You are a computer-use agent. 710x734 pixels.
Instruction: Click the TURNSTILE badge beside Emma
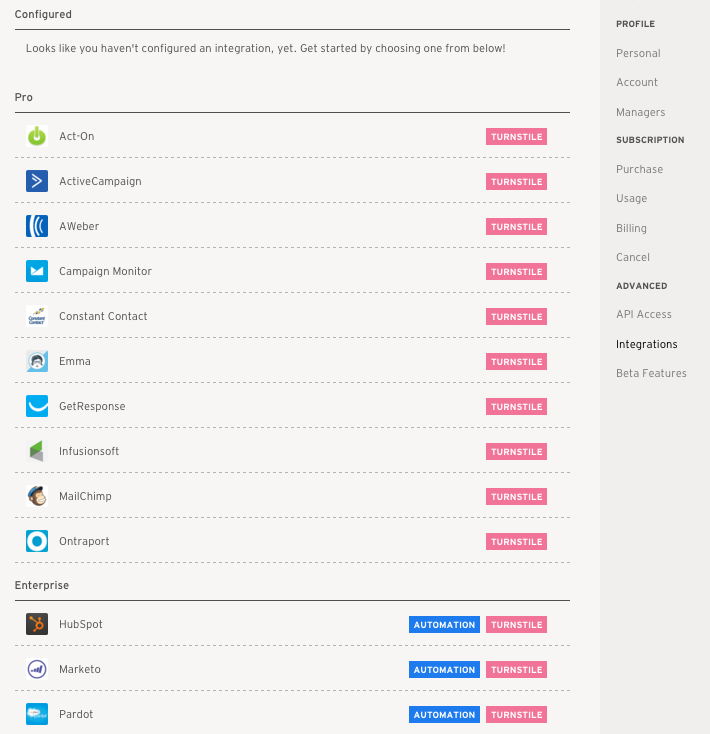coord(516,361)
